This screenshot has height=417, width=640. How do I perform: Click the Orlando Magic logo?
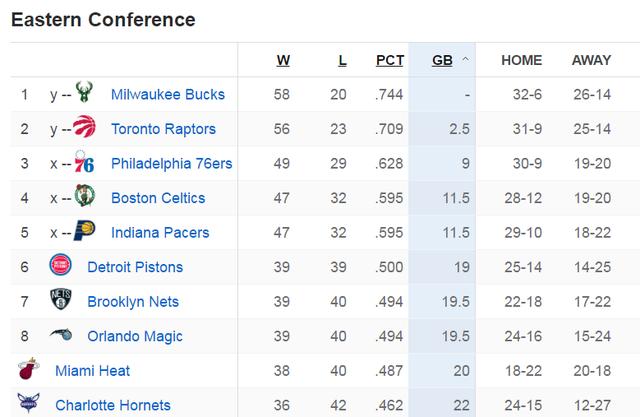[61, 334]
